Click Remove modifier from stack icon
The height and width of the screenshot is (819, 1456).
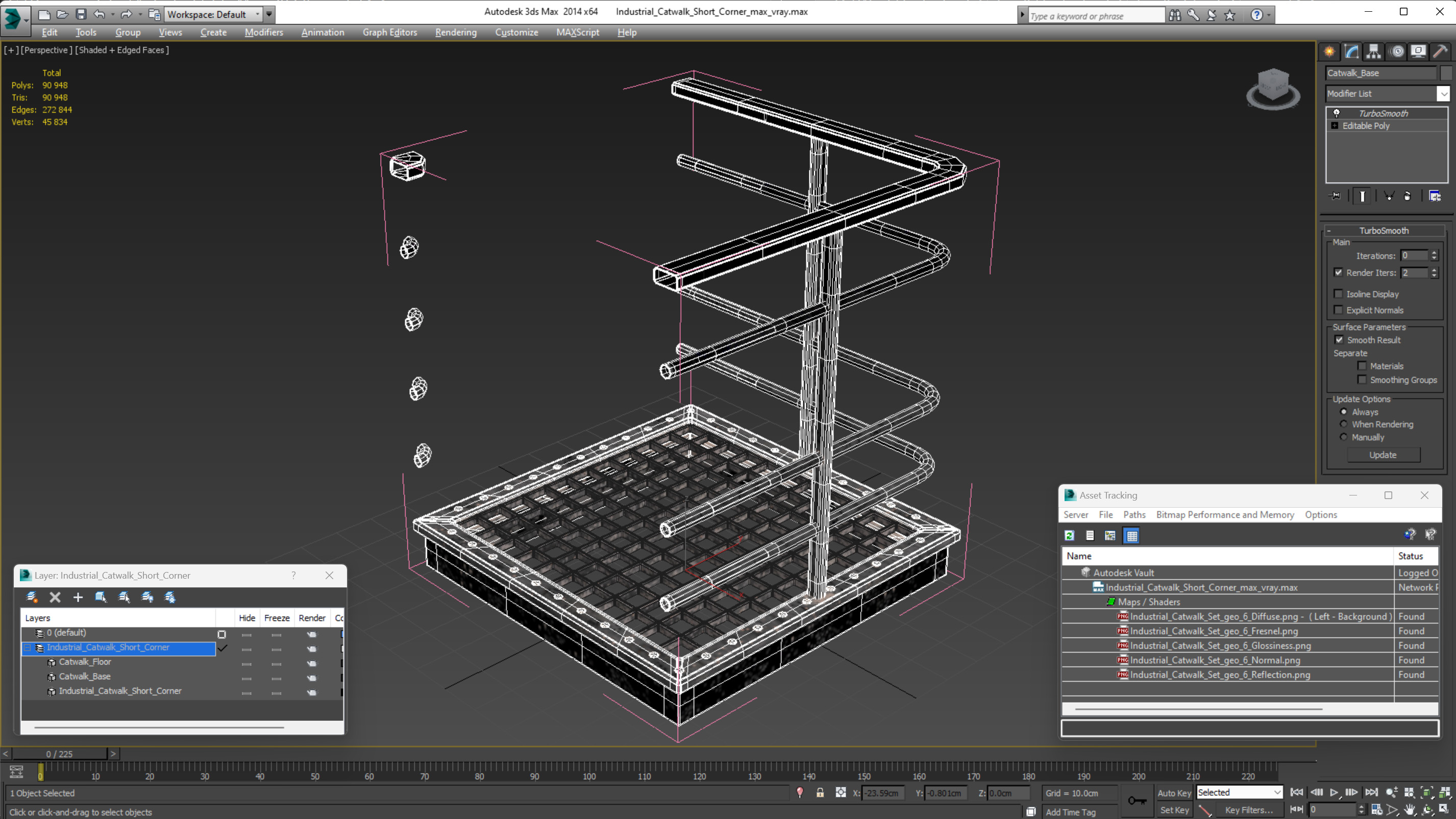pos(1408,196)
